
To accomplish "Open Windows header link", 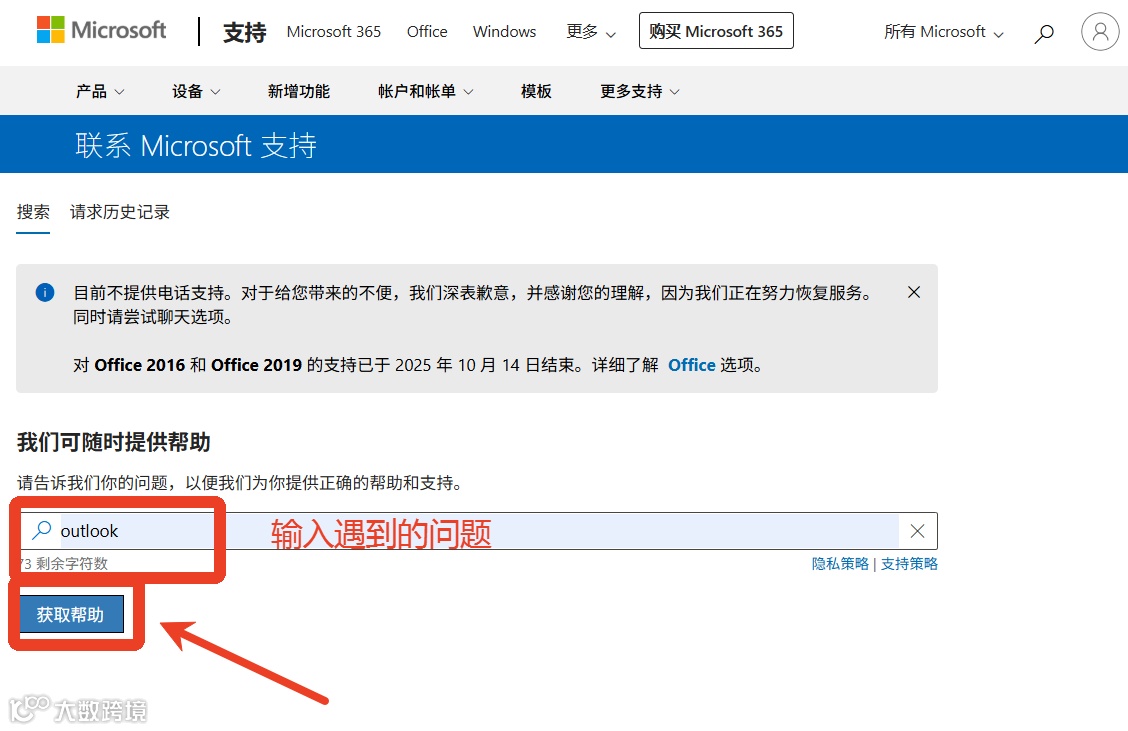I will 504,32.
